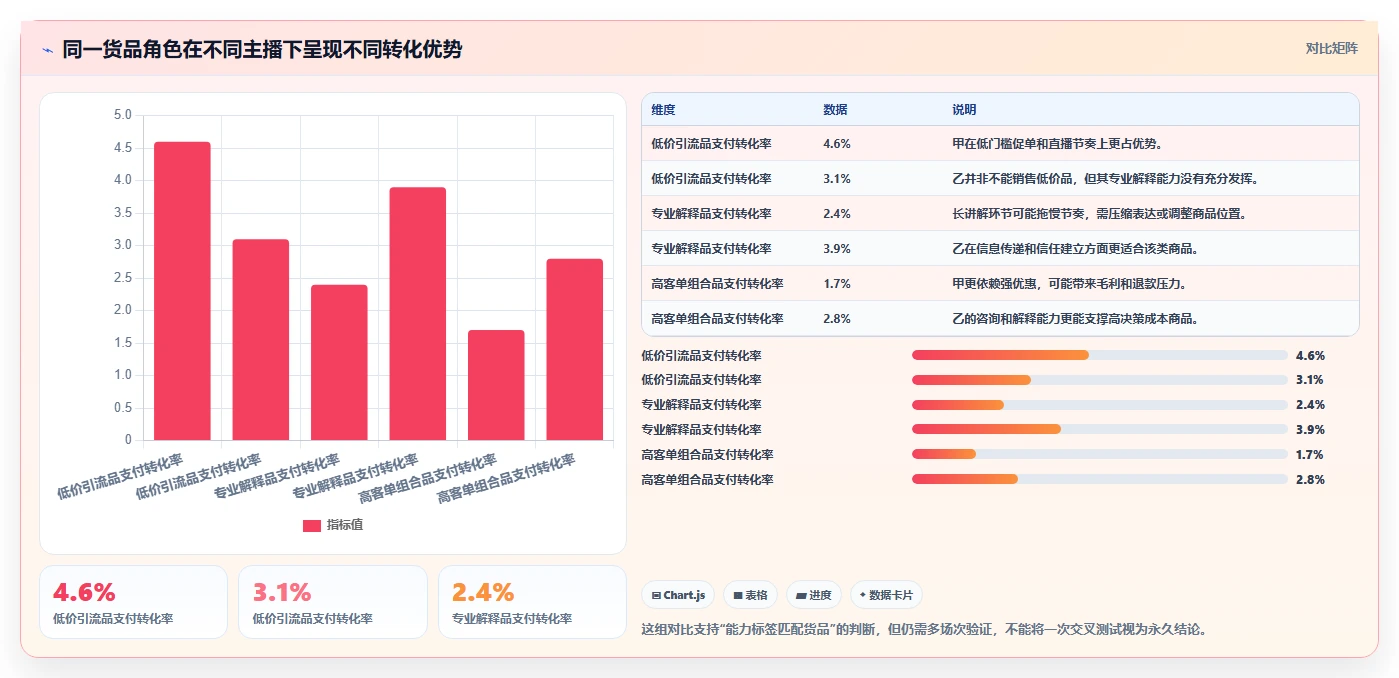1399x678 pixels.
Task: Click the 指标值 legend label
Action: pyautogui.click(x=345, y=525)
